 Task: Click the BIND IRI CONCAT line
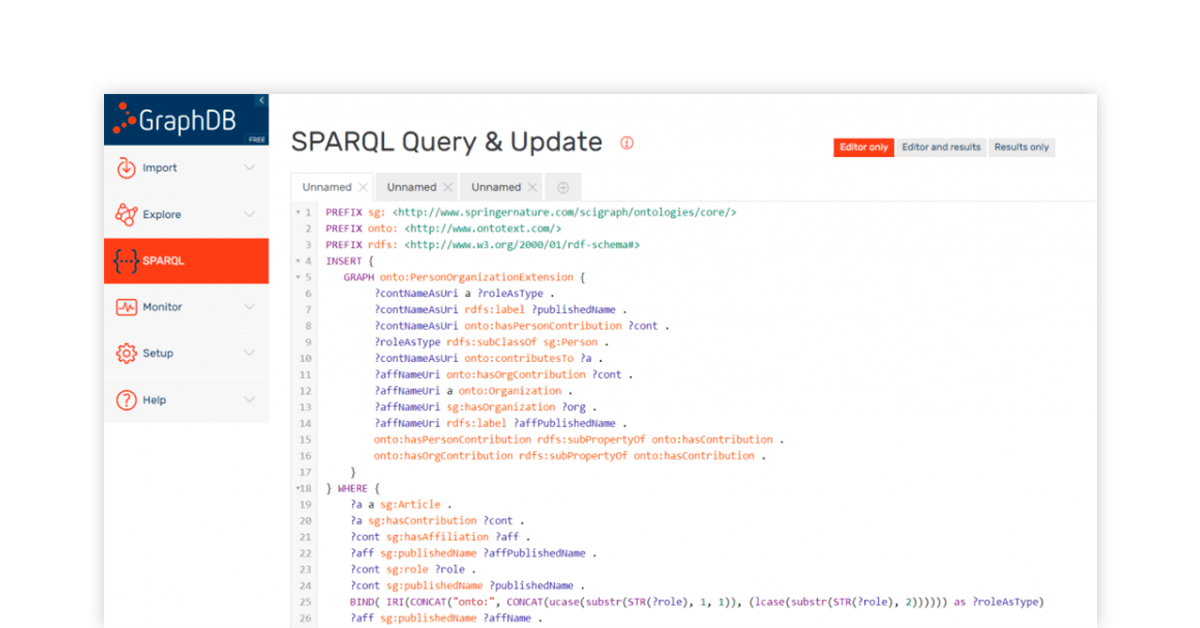click(697, 602)
